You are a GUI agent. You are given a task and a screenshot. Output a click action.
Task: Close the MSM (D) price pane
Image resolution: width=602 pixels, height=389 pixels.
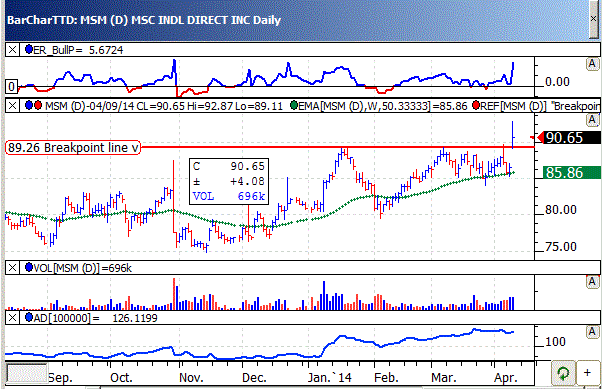[x=12, y=106]
